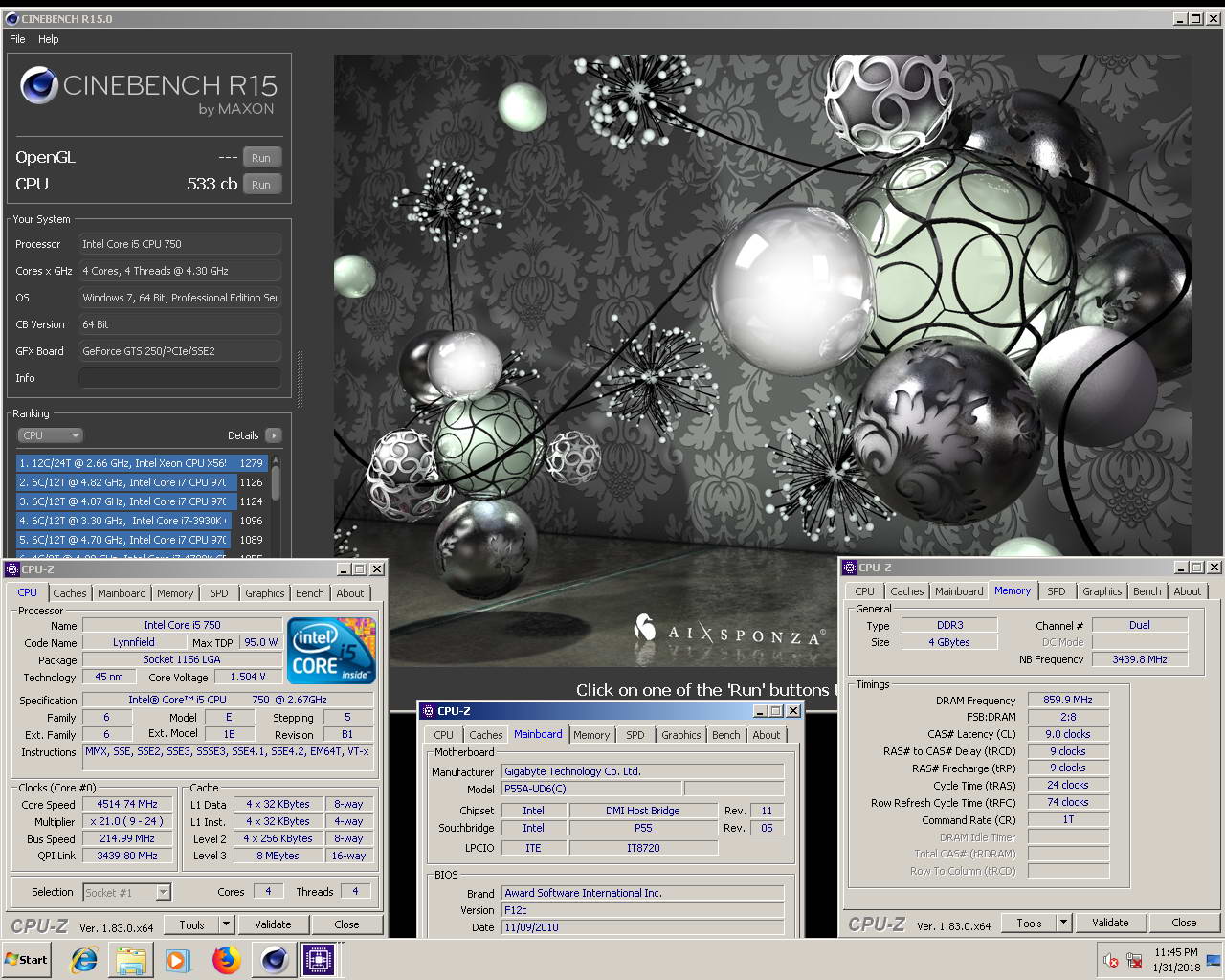Open Graphics tab in left CPU-Z window
1225x980 pixels.
pos(265,593)
